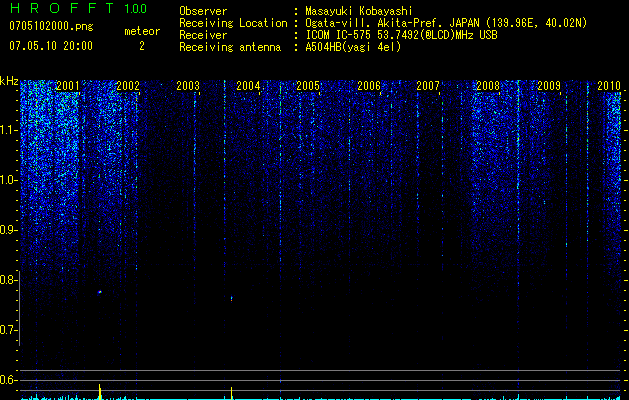Click the meteor count value 2
Viewport: 629px width, 400px height.
coord(142,46)
